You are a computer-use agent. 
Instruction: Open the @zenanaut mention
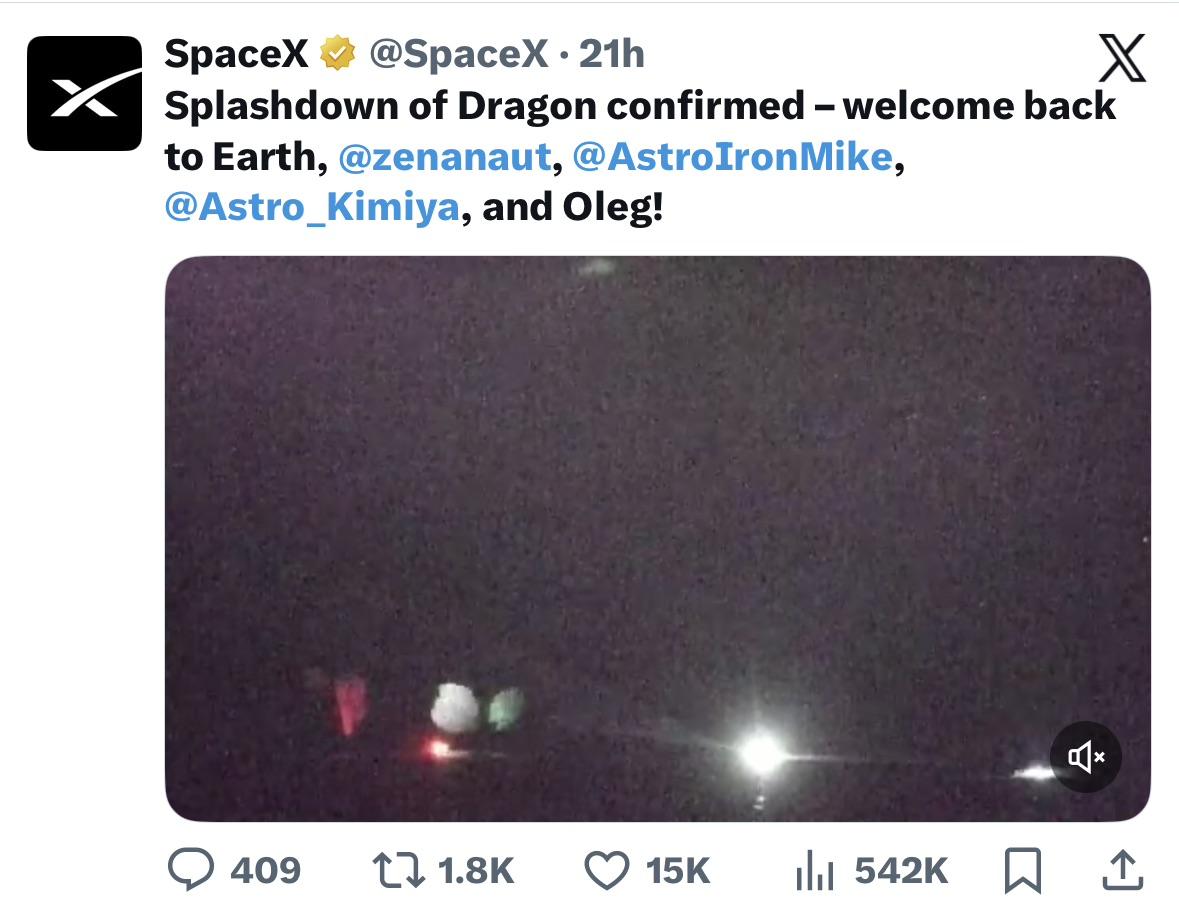[x=445, y=157]
